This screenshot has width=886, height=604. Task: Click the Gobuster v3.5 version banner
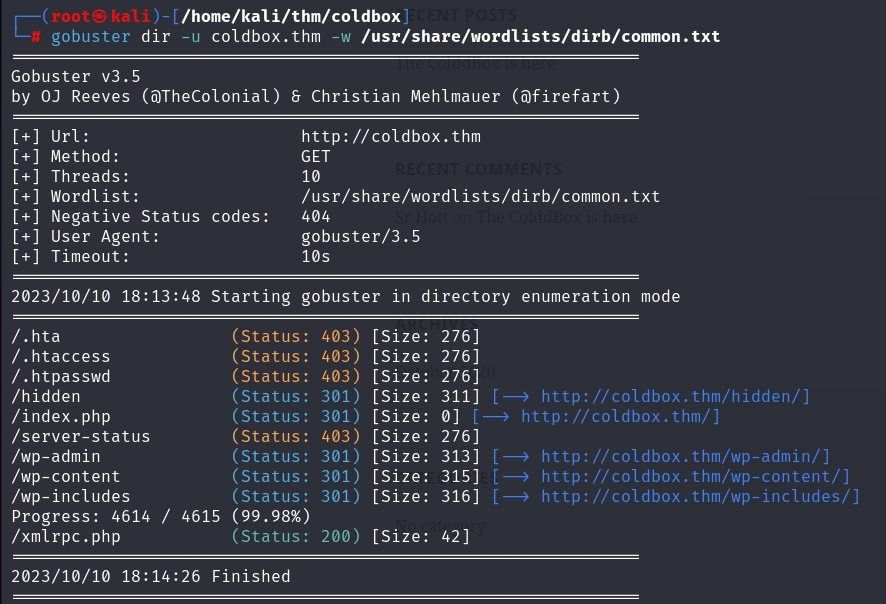coord(76,77)
